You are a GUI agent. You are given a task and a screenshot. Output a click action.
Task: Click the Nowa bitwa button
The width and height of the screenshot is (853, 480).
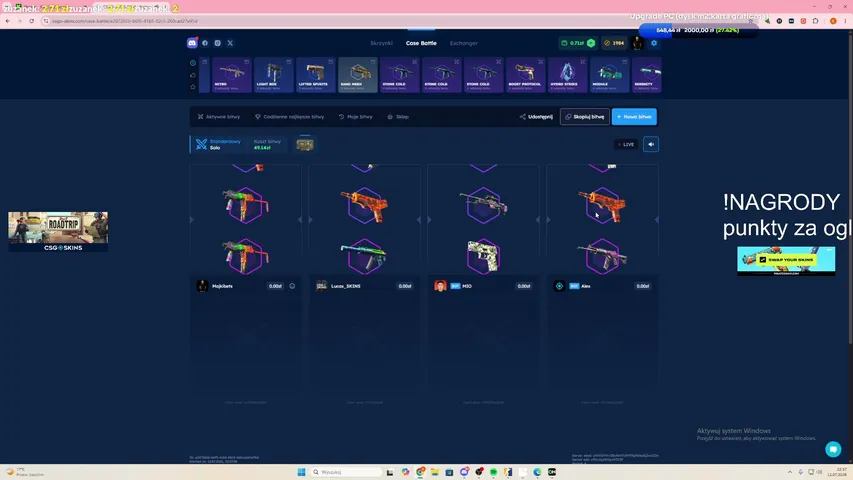pos(634,116)
